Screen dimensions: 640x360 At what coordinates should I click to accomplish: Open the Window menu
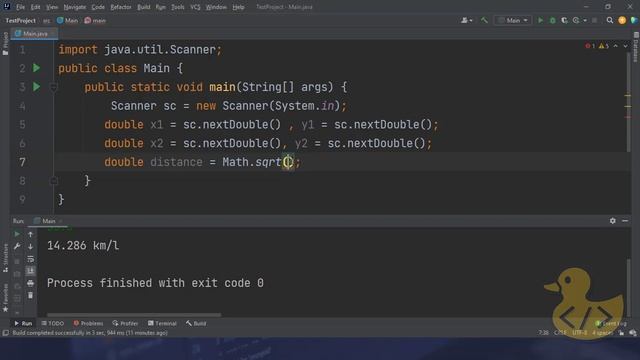coord(216,7)
